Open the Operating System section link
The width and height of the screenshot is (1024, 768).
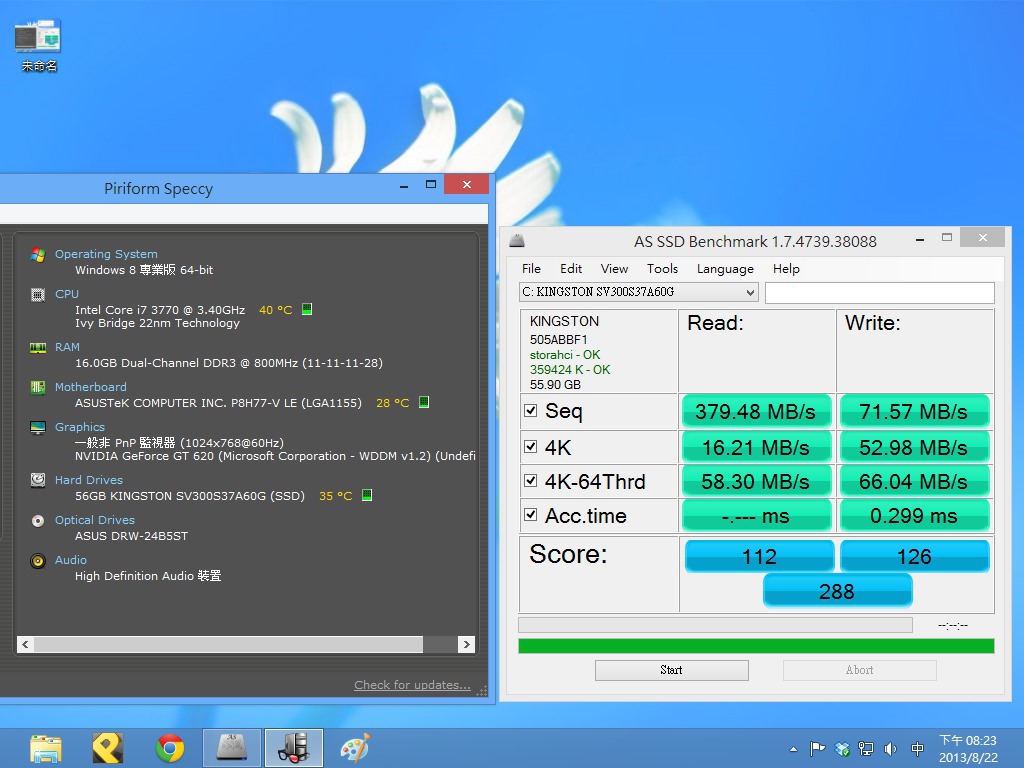(x=106, y=254)
